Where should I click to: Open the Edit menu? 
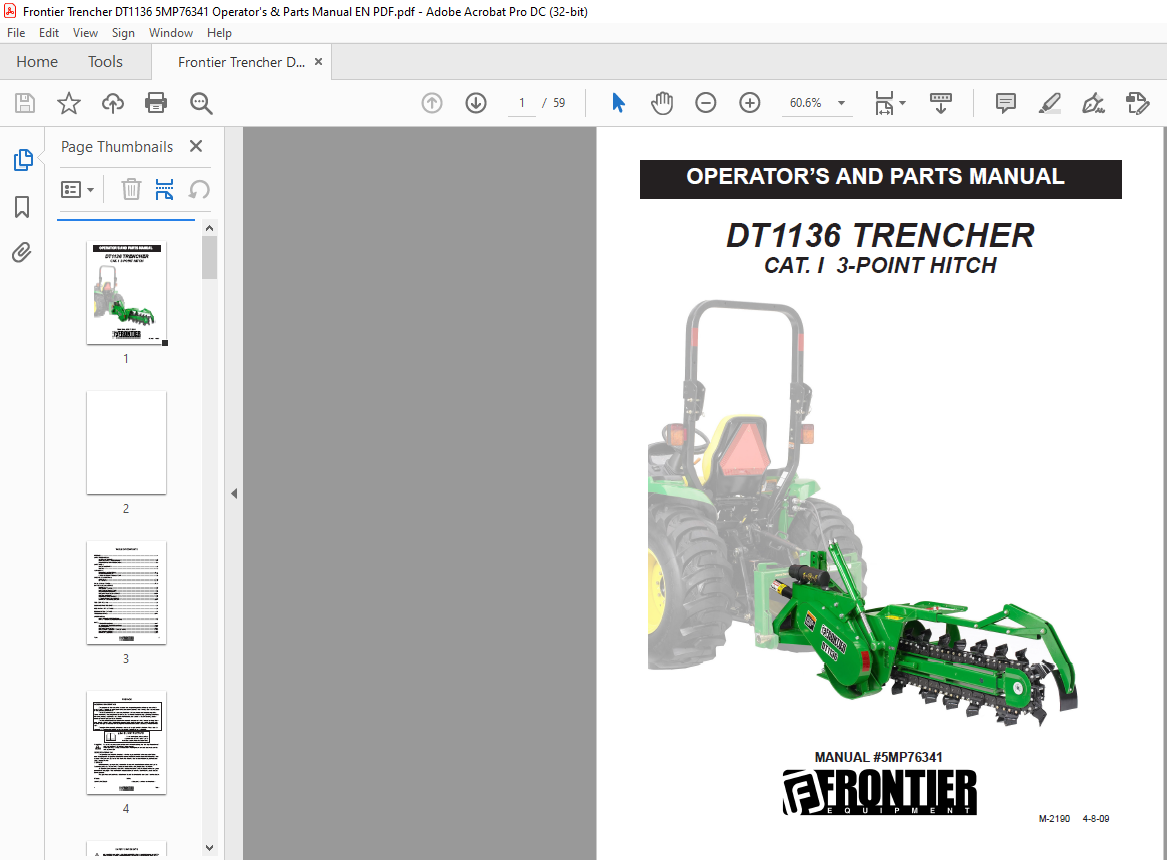49,33
